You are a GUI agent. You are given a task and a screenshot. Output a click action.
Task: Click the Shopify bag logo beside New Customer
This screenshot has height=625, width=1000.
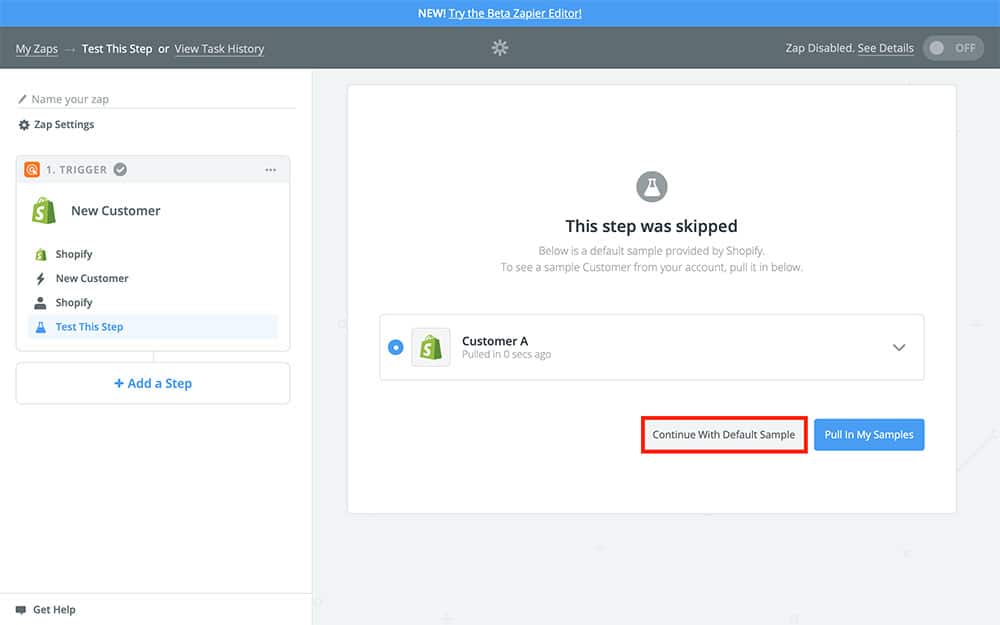[x=44, y=211]
